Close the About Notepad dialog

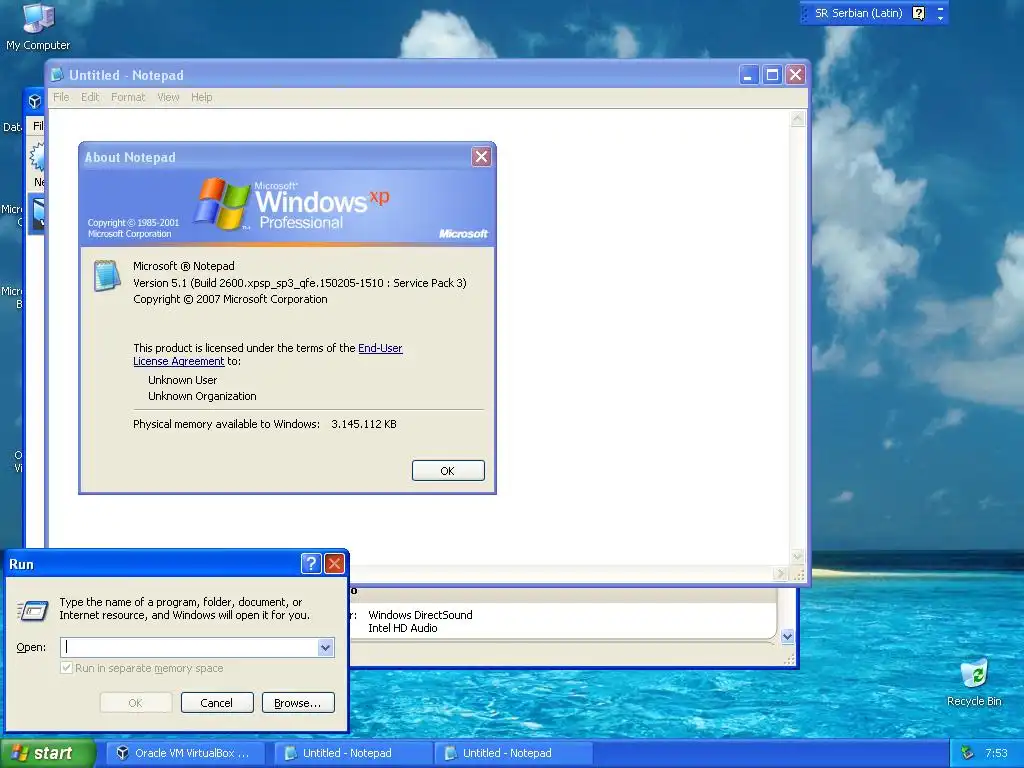click(x=481, y=157)
